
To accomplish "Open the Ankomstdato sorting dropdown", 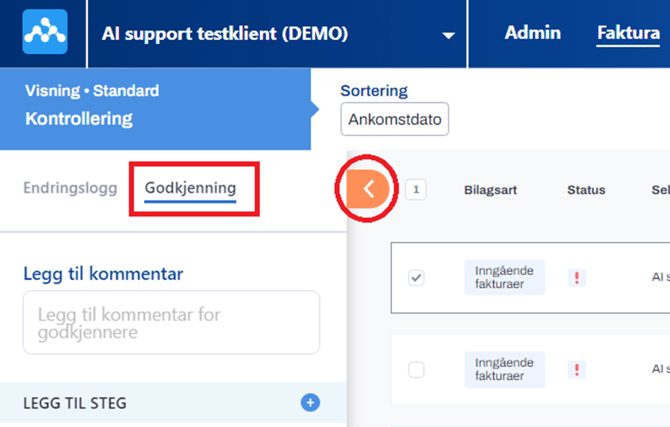I will 395,119.
